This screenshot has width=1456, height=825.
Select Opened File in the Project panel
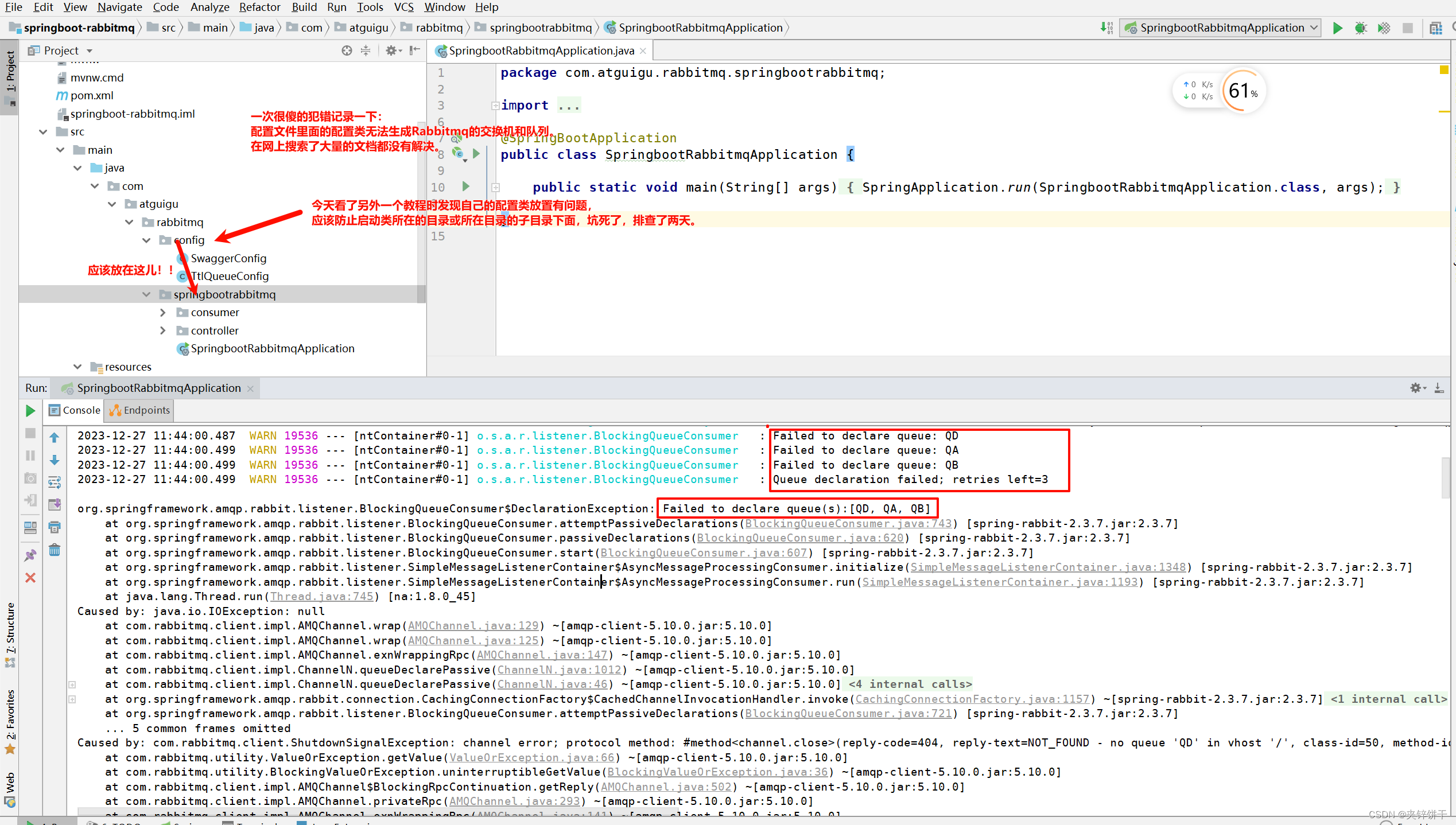(x=347, y=50)
